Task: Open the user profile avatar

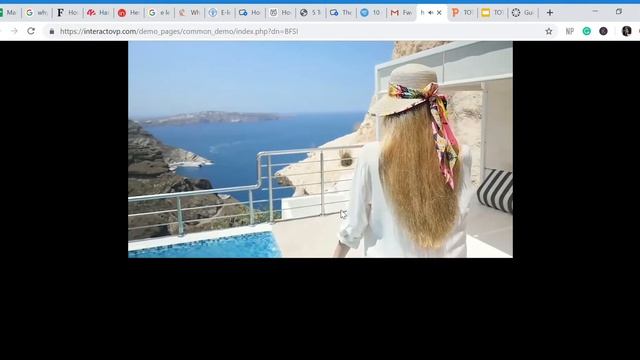Action: pyautogui.click(x=626, y=31)
